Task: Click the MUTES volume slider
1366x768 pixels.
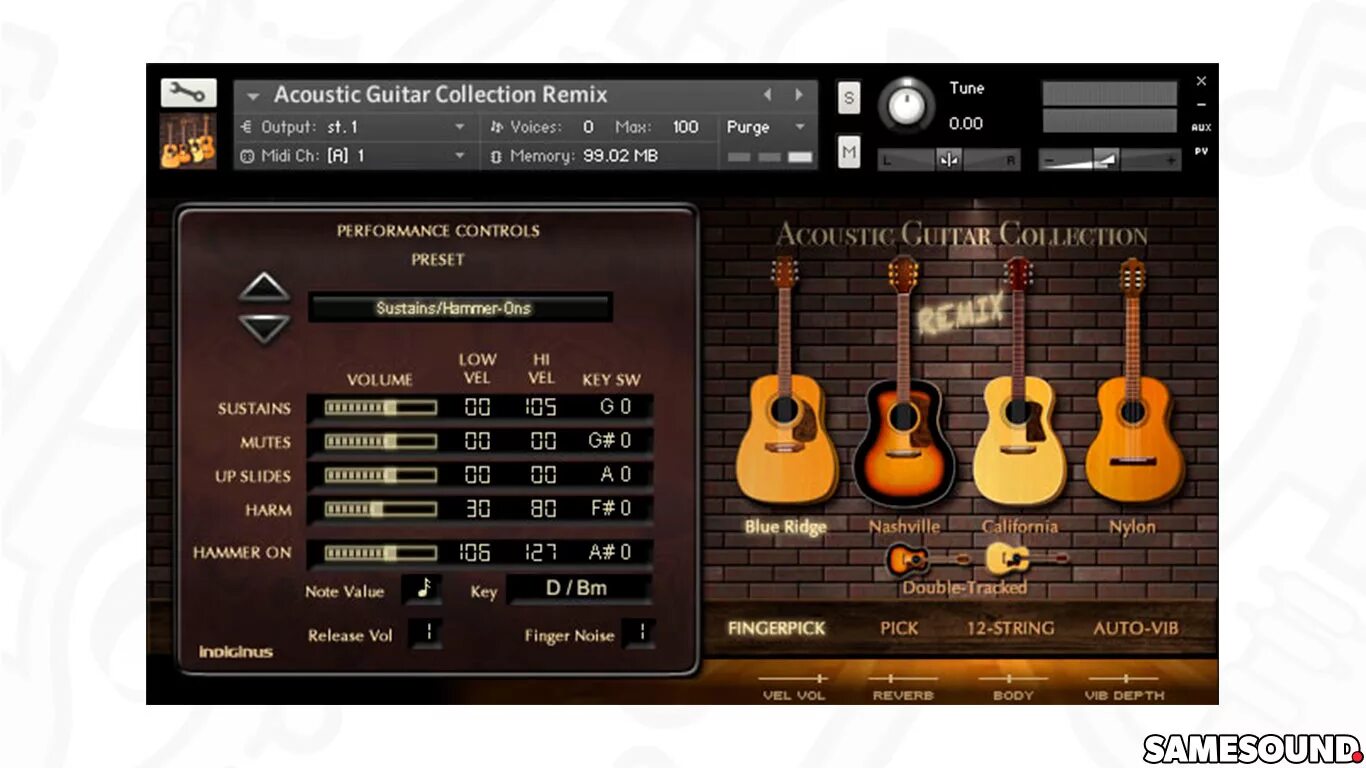Action: [x=380, y=442]
